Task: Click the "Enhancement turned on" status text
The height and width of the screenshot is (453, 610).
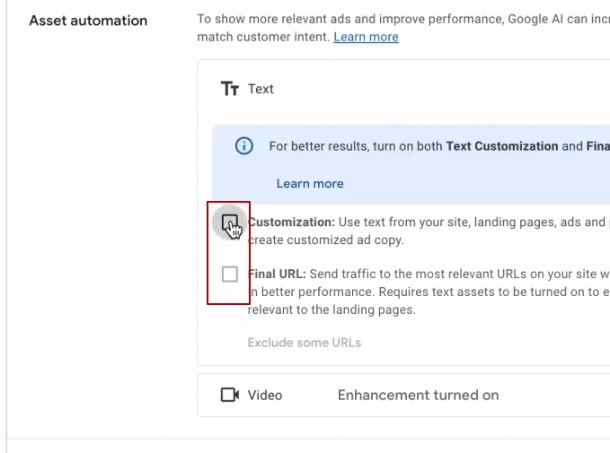Action: [x=418, y=395]
